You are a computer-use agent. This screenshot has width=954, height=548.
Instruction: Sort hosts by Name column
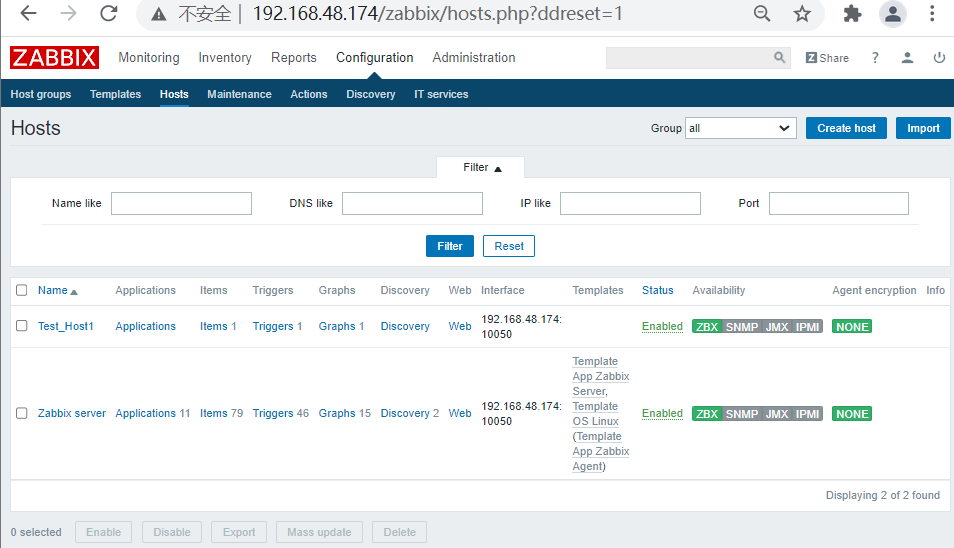click(57, 290)
